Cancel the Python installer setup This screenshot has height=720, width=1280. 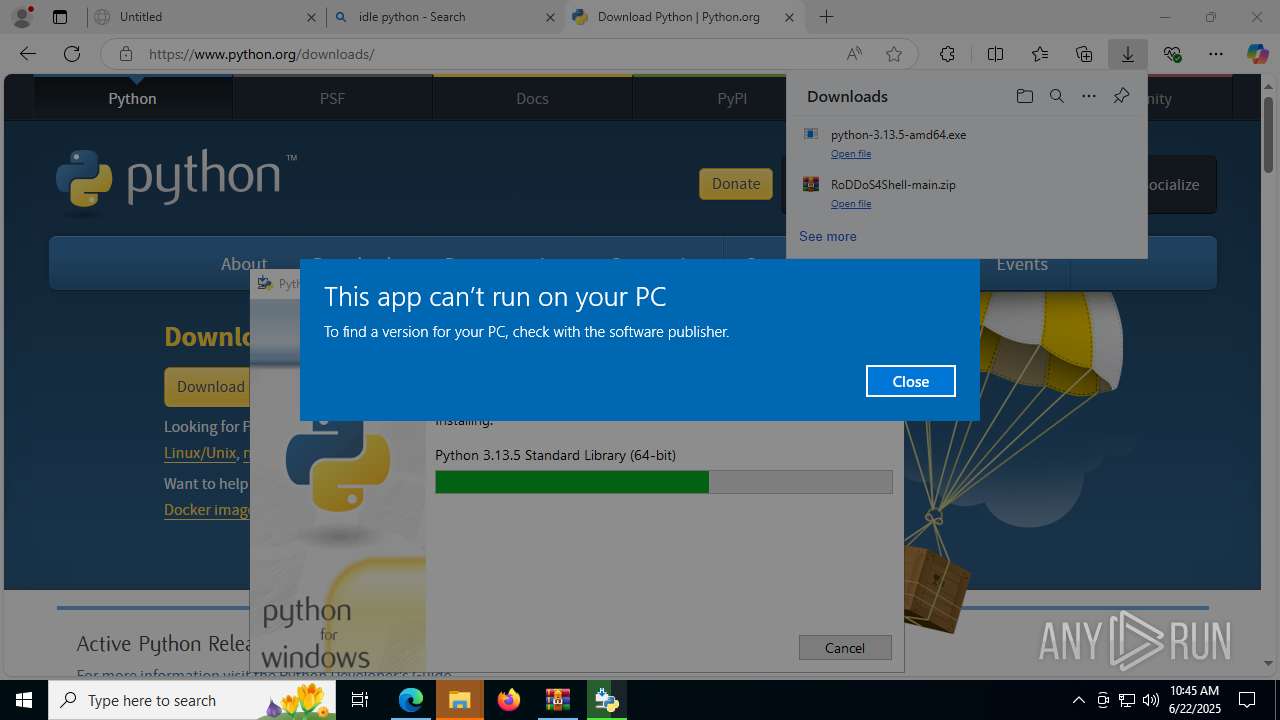pyautogui.click(x=845, y=648)
